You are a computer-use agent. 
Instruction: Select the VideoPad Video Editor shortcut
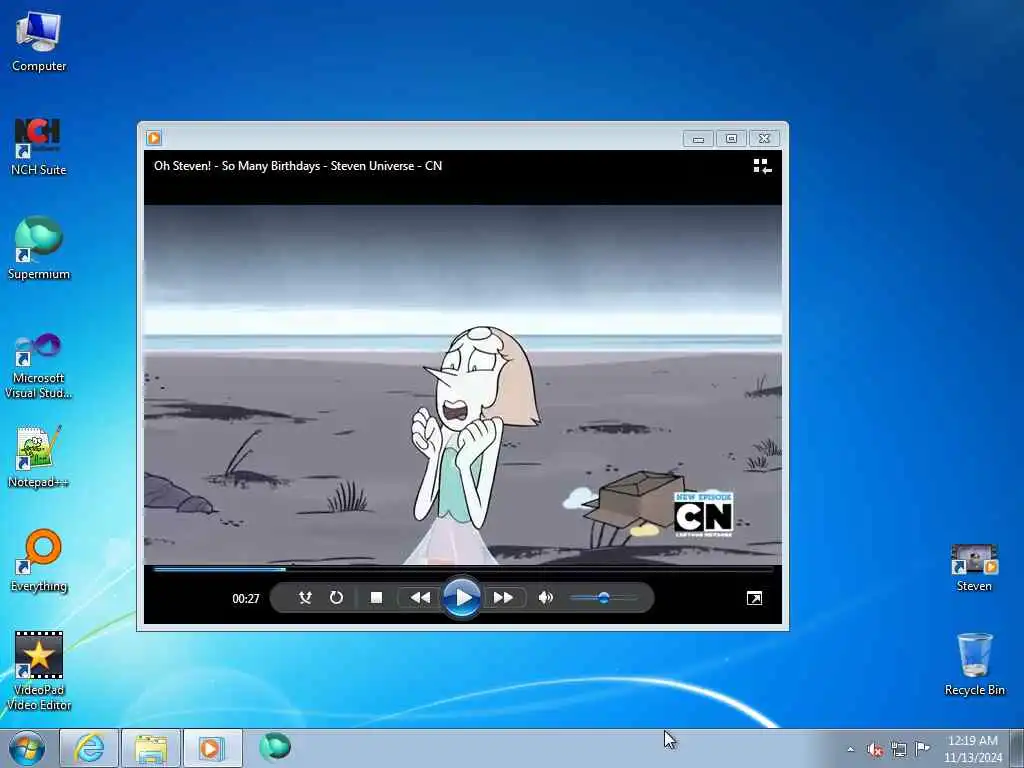click(39, 671)
